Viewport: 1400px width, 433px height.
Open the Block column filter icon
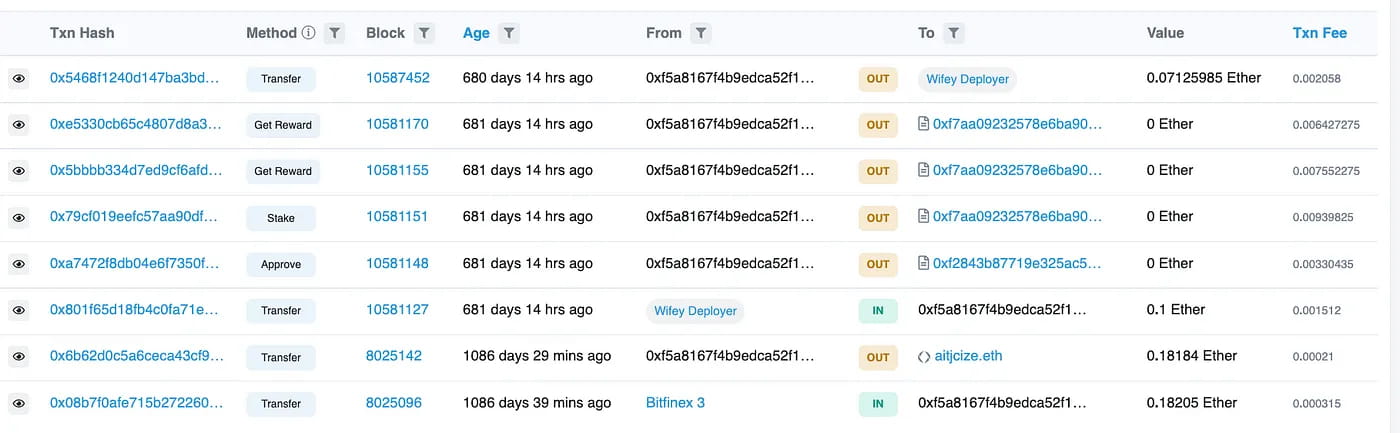point(425,33)
